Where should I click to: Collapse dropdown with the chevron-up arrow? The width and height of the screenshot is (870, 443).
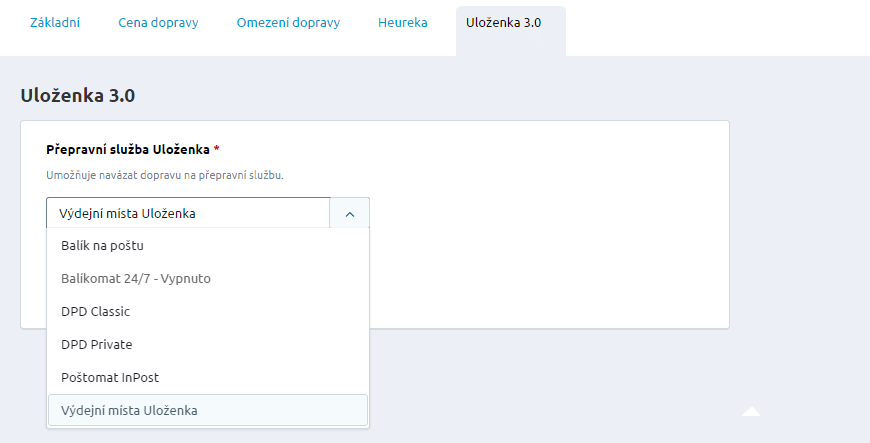coord(350,214)
